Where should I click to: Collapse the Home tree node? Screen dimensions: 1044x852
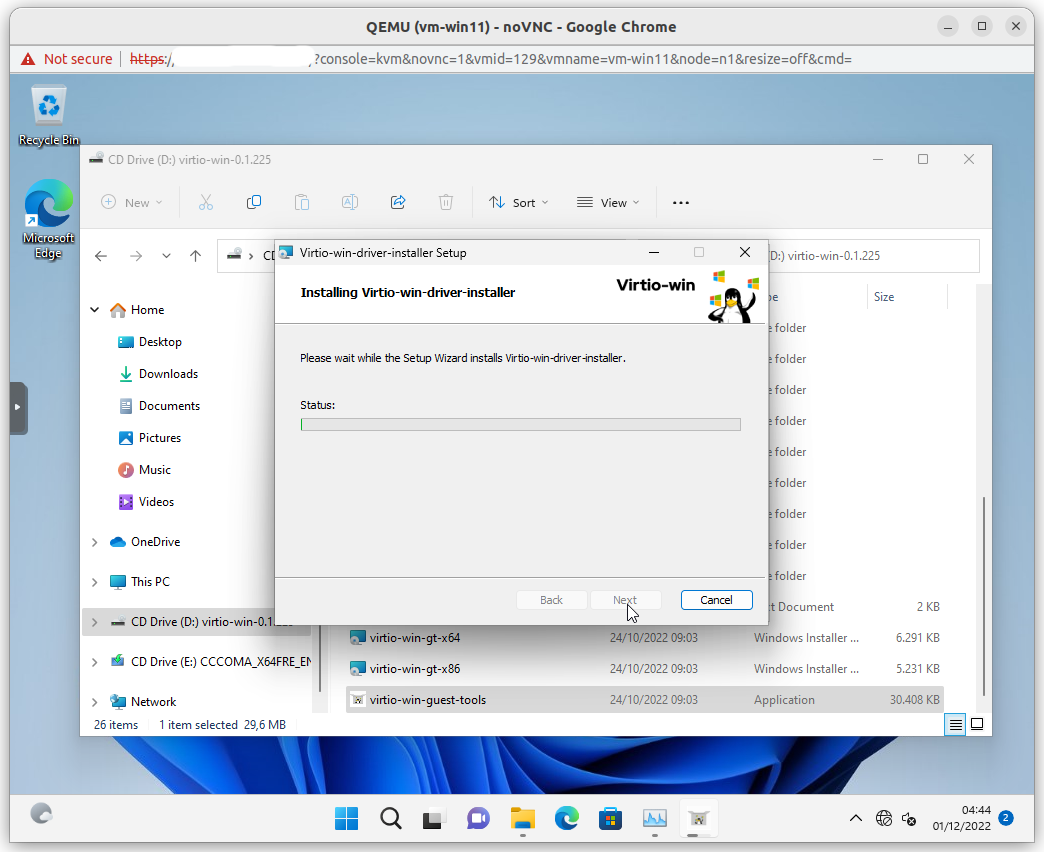(x=95, y=310)
